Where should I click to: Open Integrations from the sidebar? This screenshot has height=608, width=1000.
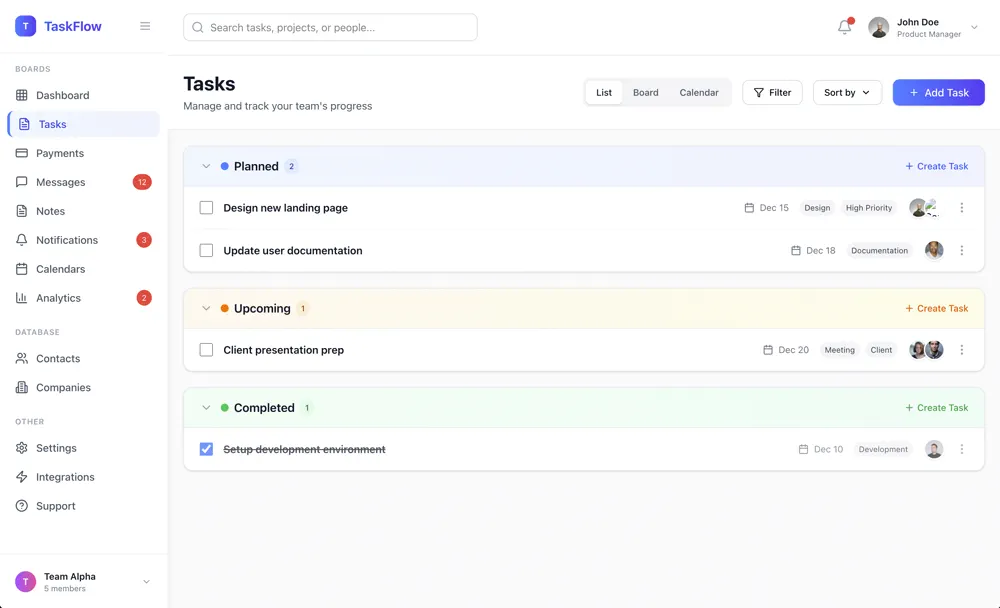(x=65, y=477)
